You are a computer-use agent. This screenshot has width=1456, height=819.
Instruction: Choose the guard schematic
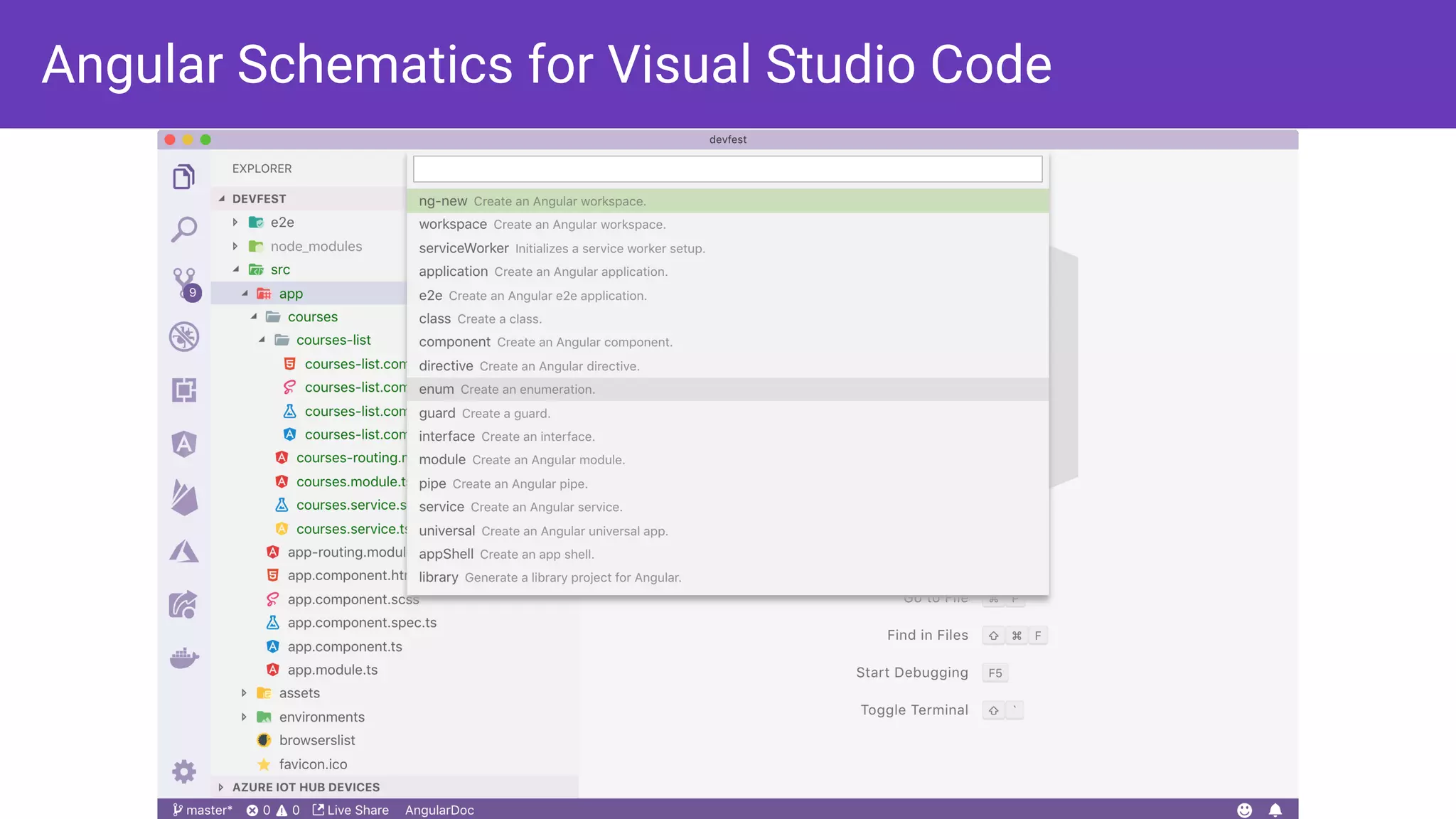click(727, 413)
